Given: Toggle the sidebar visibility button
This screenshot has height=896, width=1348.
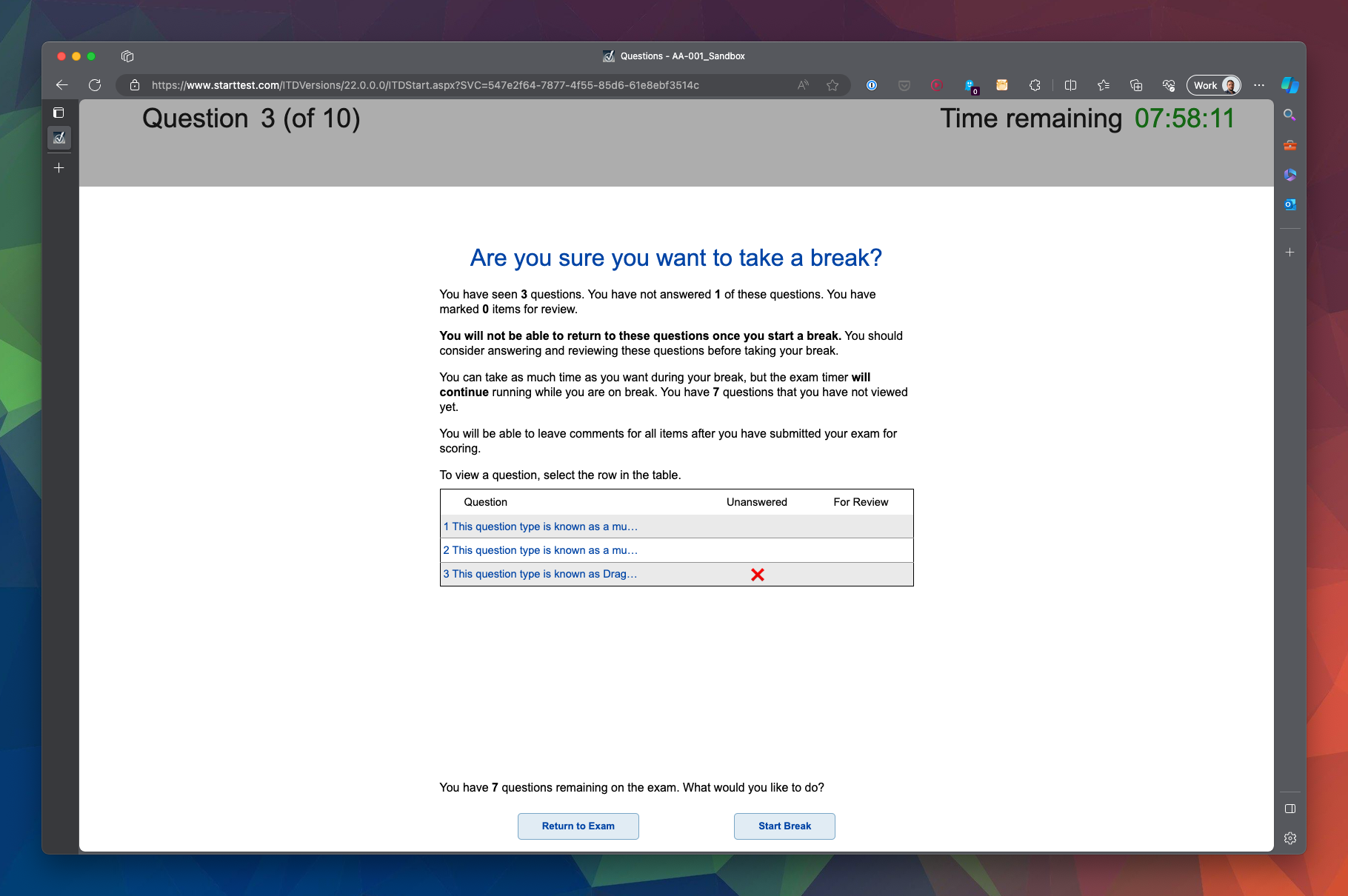Looking at the screenshot, I should tap(1291, 809).
